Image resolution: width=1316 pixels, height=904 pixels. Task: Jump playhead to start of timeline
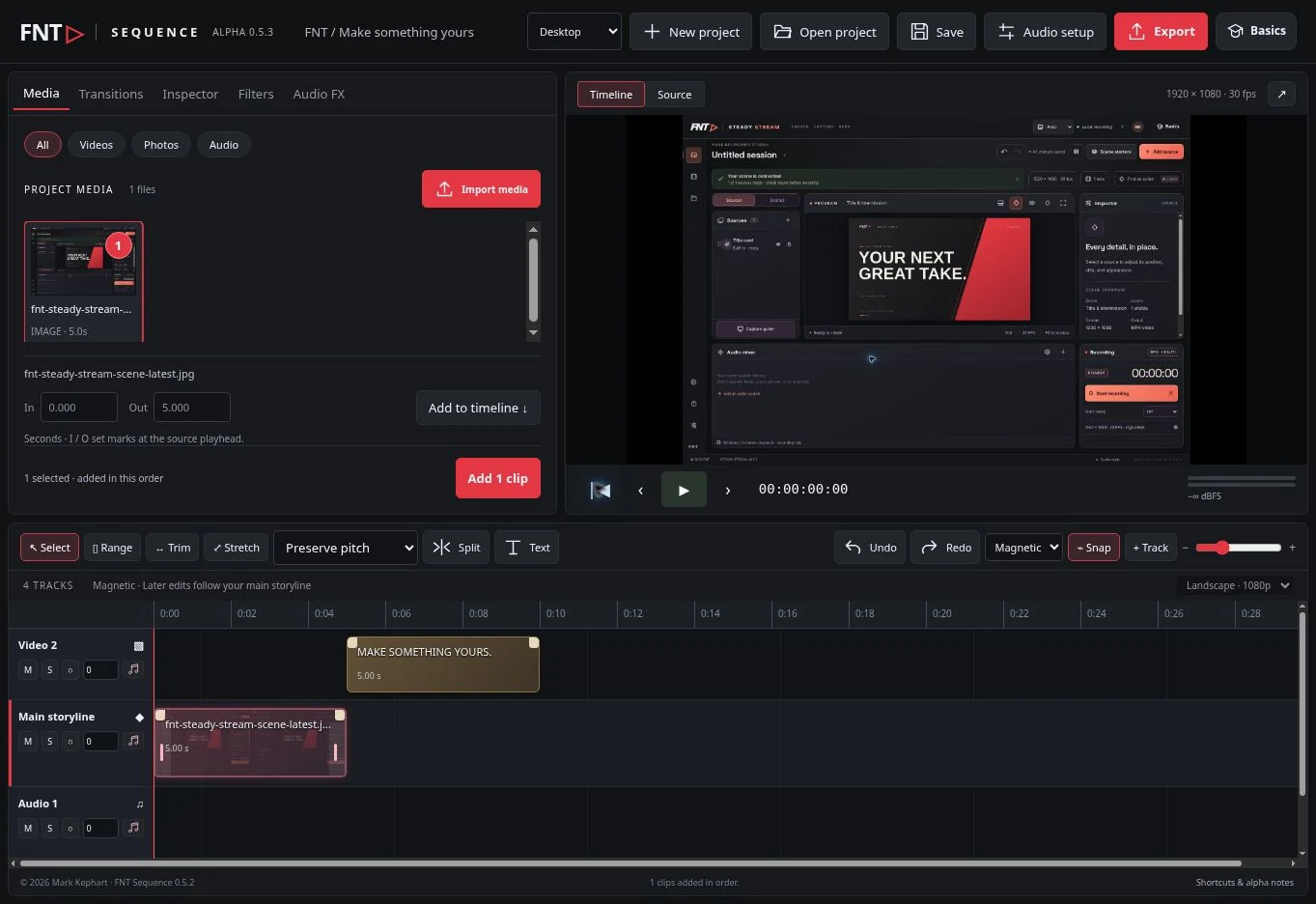click(x=600, y=490)
